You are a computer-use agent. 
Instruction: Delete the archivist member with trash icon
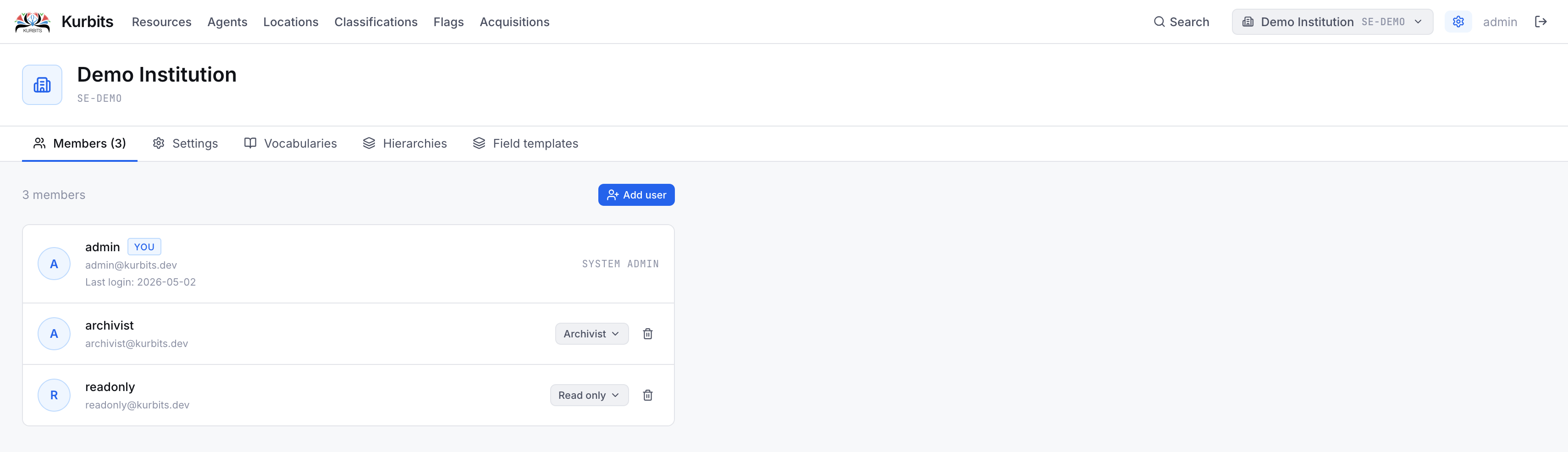click(648, 333)
